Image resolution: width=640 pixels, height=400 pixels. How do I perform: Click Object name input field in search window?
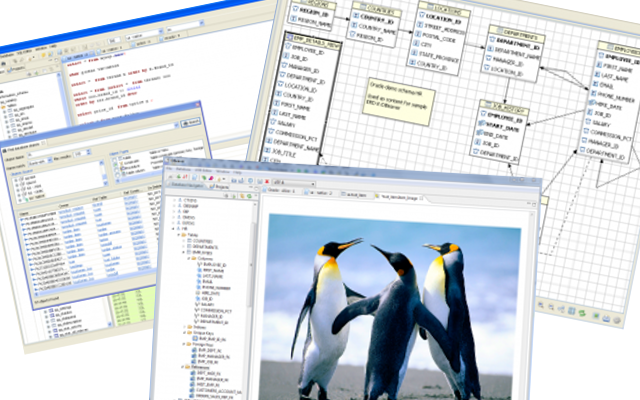pyautogui.click(x=102, y=142)
